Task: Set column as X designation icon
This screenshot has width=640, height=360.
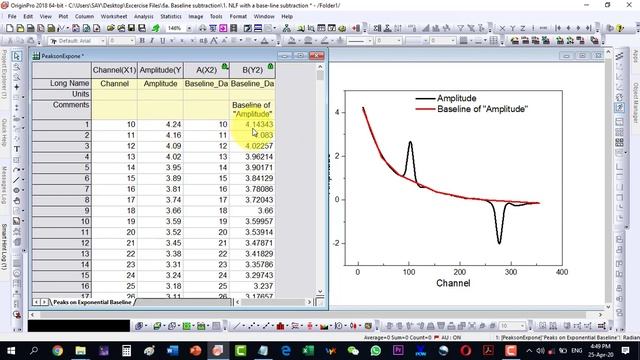Action: point(502,28)
